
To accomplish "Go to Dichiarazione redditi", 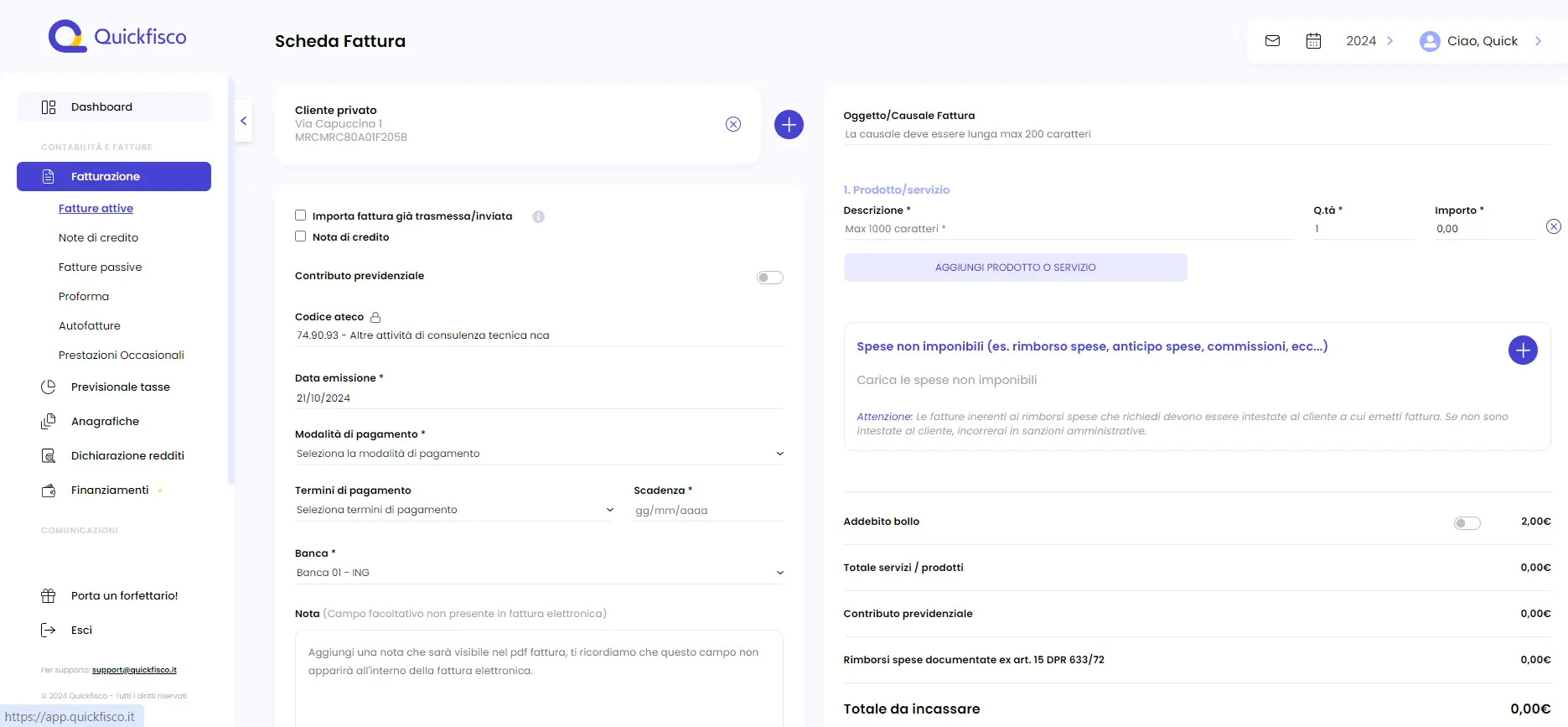I will (127, 456).
